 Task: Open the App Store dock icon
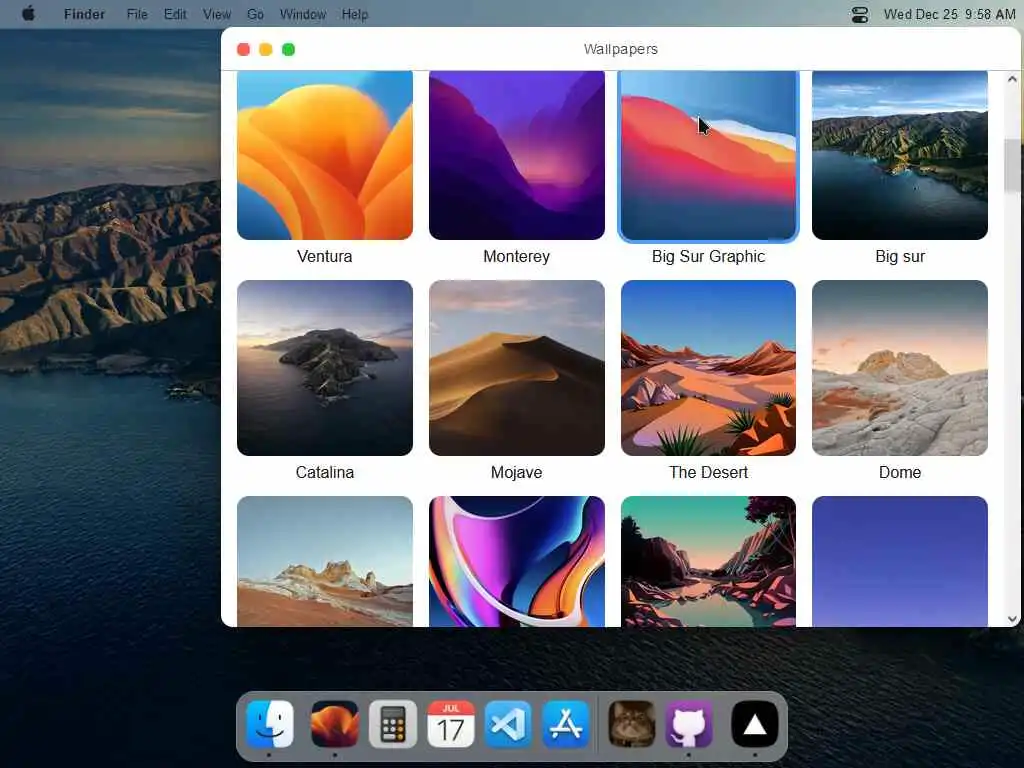[x=566, y=724]
